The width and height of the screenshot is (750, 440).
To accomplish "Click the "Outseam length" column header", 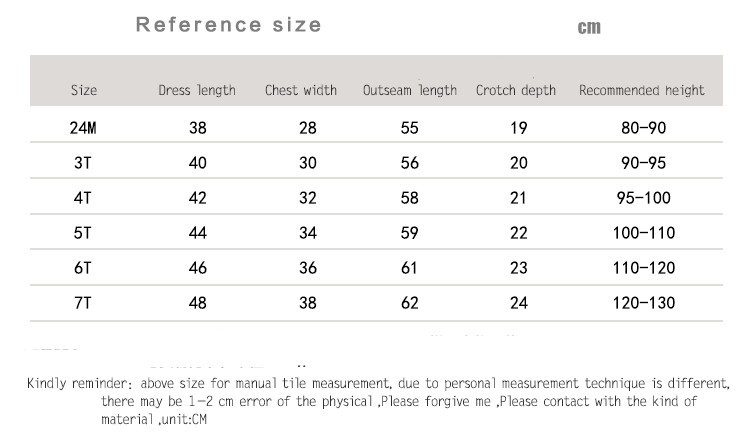I will 410,90.
